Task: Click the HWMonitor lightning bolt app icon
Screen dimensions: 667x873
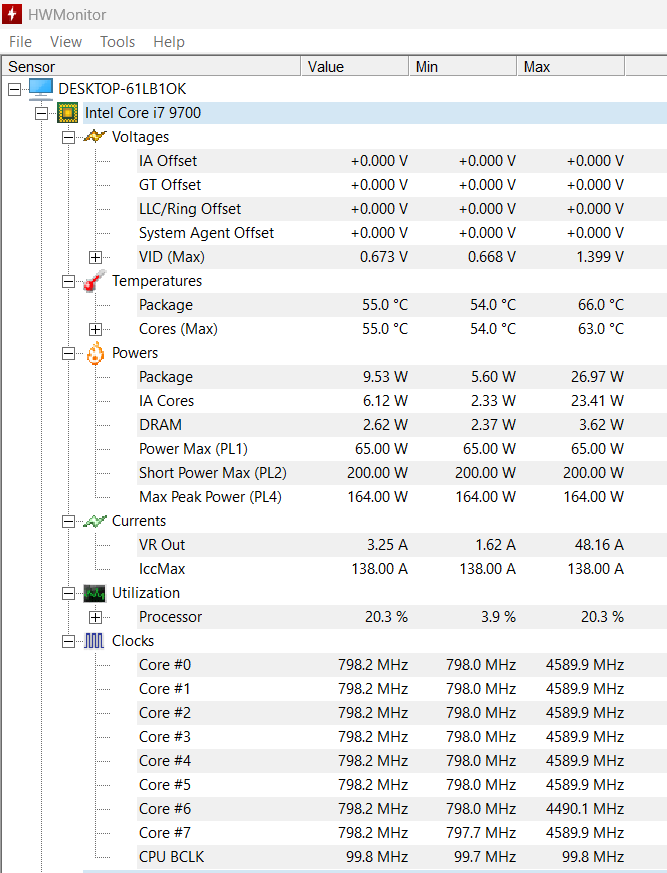Action: click(12, 14)
